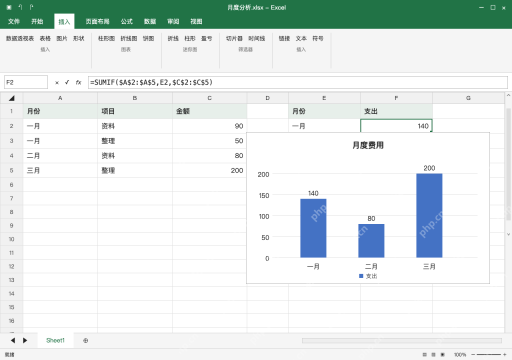The height and width of the screenshot is (360, 512).
Task: Click the 二月 bar labeled 80
Action: click(x=371, y=241)
